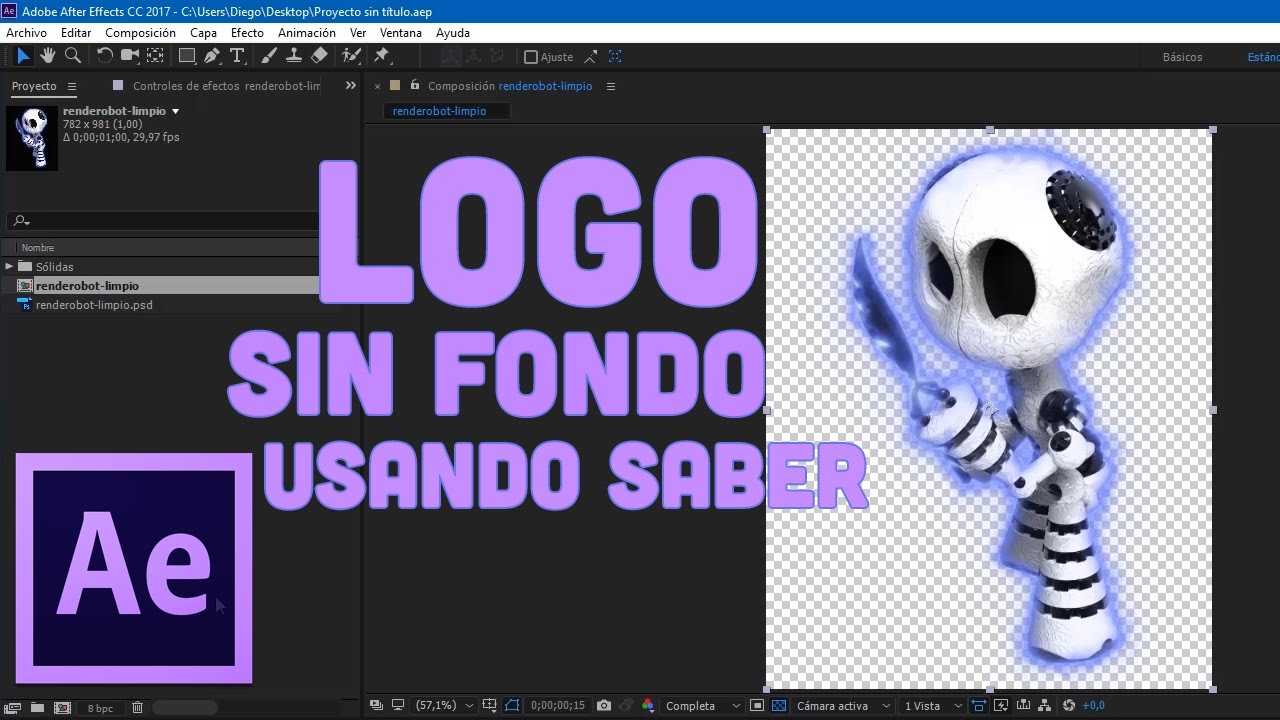Image resolution: width=1280 pixels, height=720 pixels.
Task: Open renderobot-limpio thumbnail dropdown arrow
Action: click(x=176, y=111)
